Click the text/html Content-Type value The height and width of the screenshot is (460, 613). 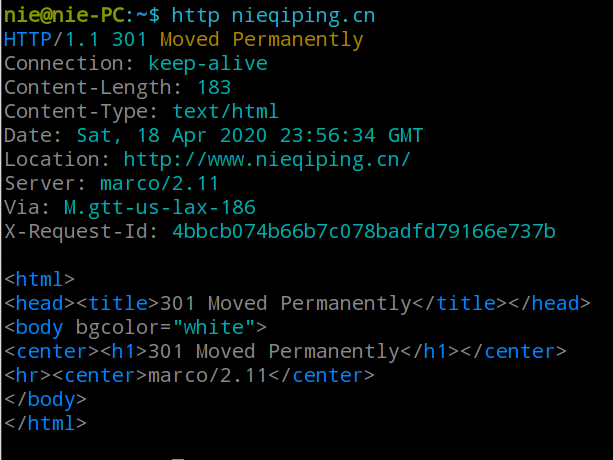tap(225, 112)
